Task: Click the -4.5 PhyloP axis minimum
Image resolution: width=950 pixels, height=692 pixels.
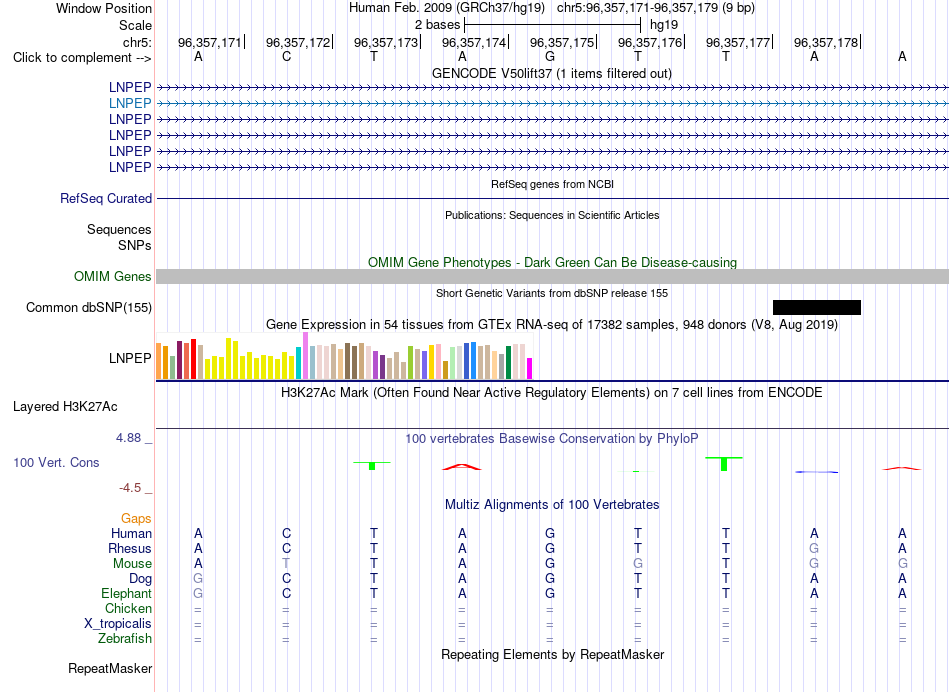Action: [x=130, y=488]
